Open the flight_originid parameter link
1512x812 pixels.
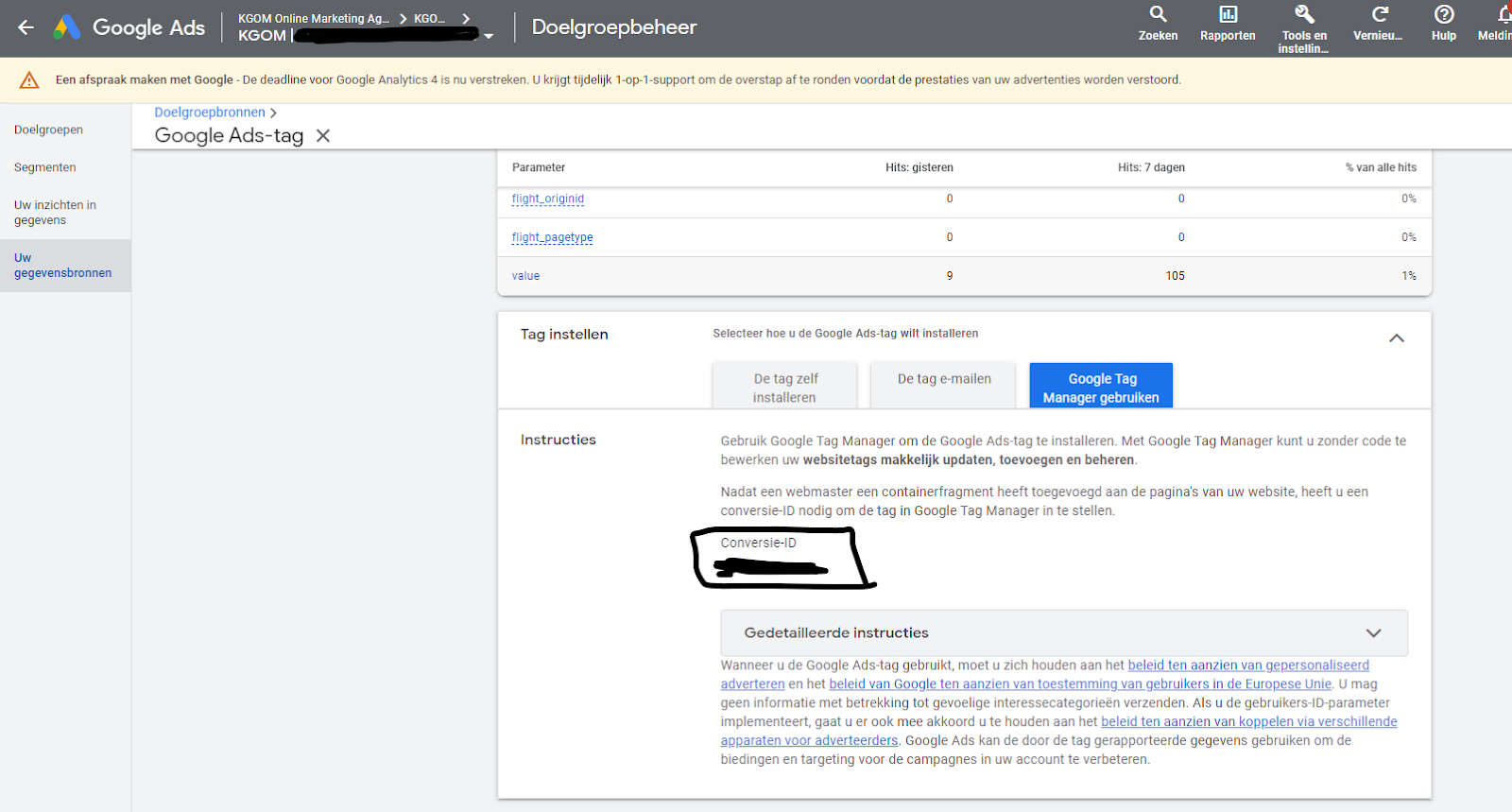(548, 199)
